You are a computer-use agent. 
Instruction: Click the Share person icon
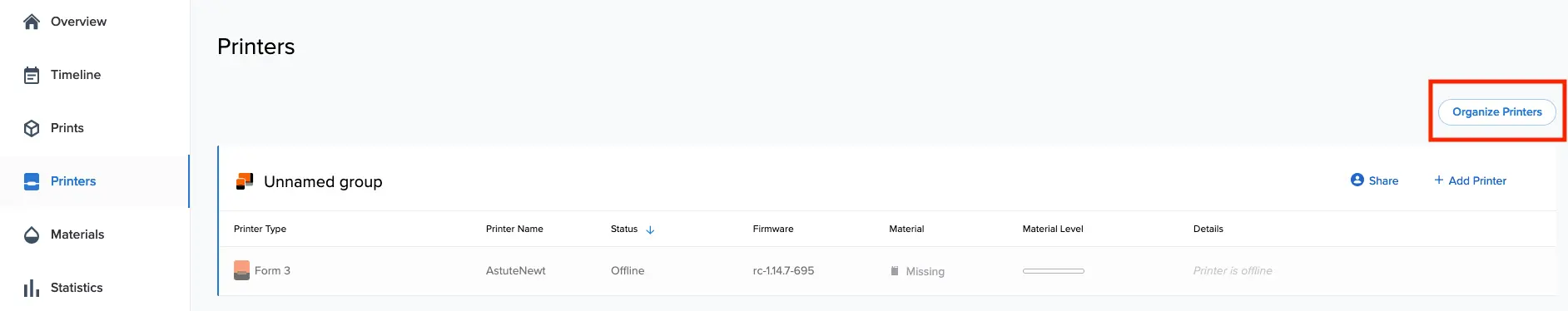pos(1357,180)
